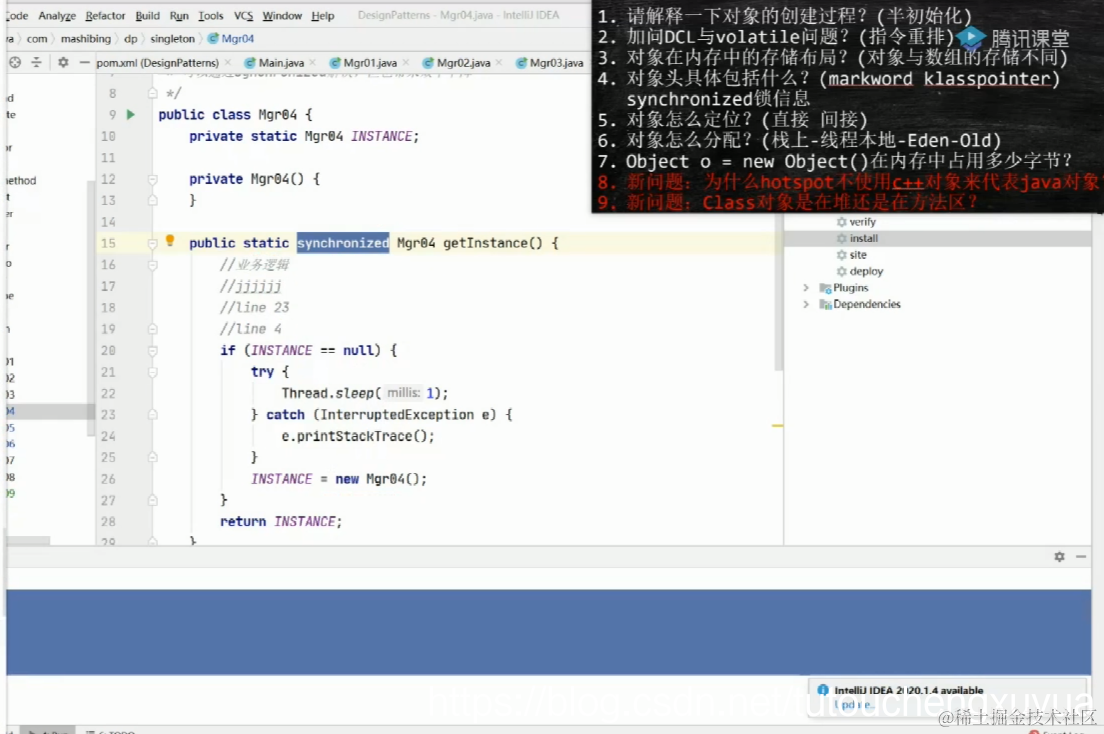Click line number 20 in the gutter
The width and height of the screenshot is (1104, 734).
[x=108, y=351]
